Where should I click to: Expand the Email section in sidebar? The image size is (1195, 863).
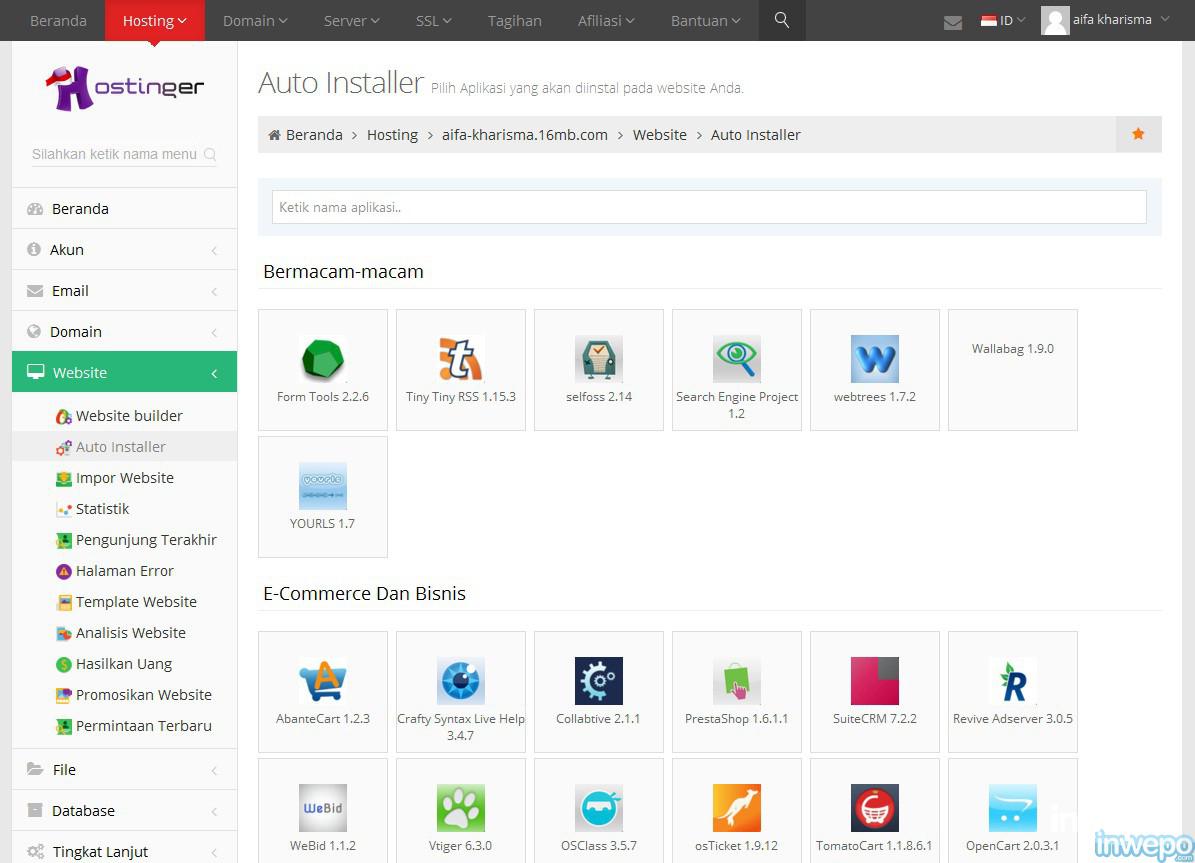point(124,291)
